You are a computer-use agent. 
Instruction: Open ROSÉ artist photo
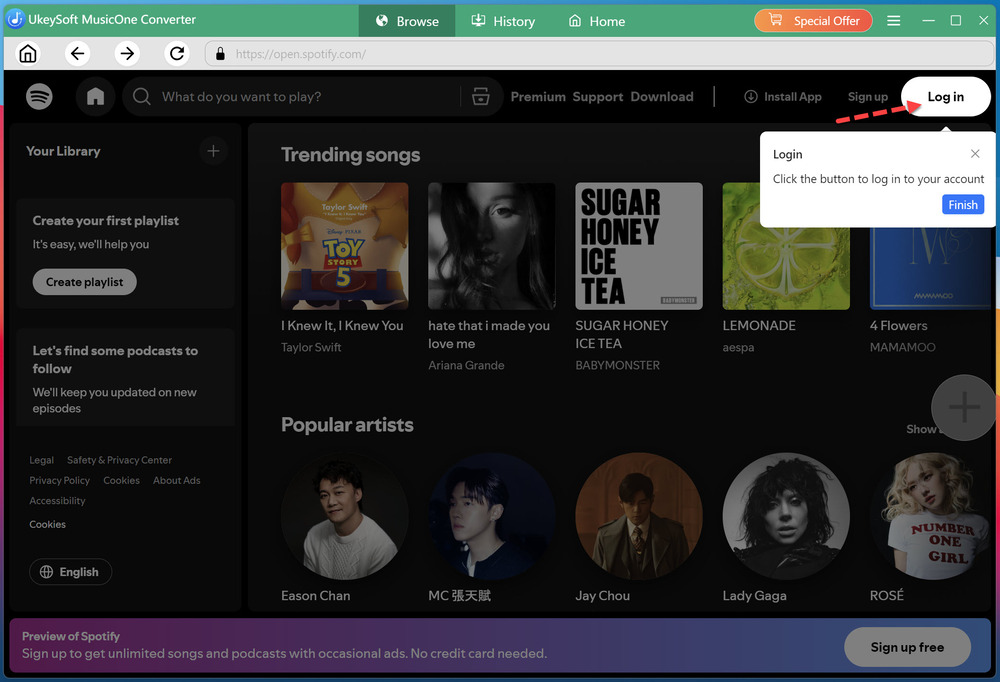(930, 517)
